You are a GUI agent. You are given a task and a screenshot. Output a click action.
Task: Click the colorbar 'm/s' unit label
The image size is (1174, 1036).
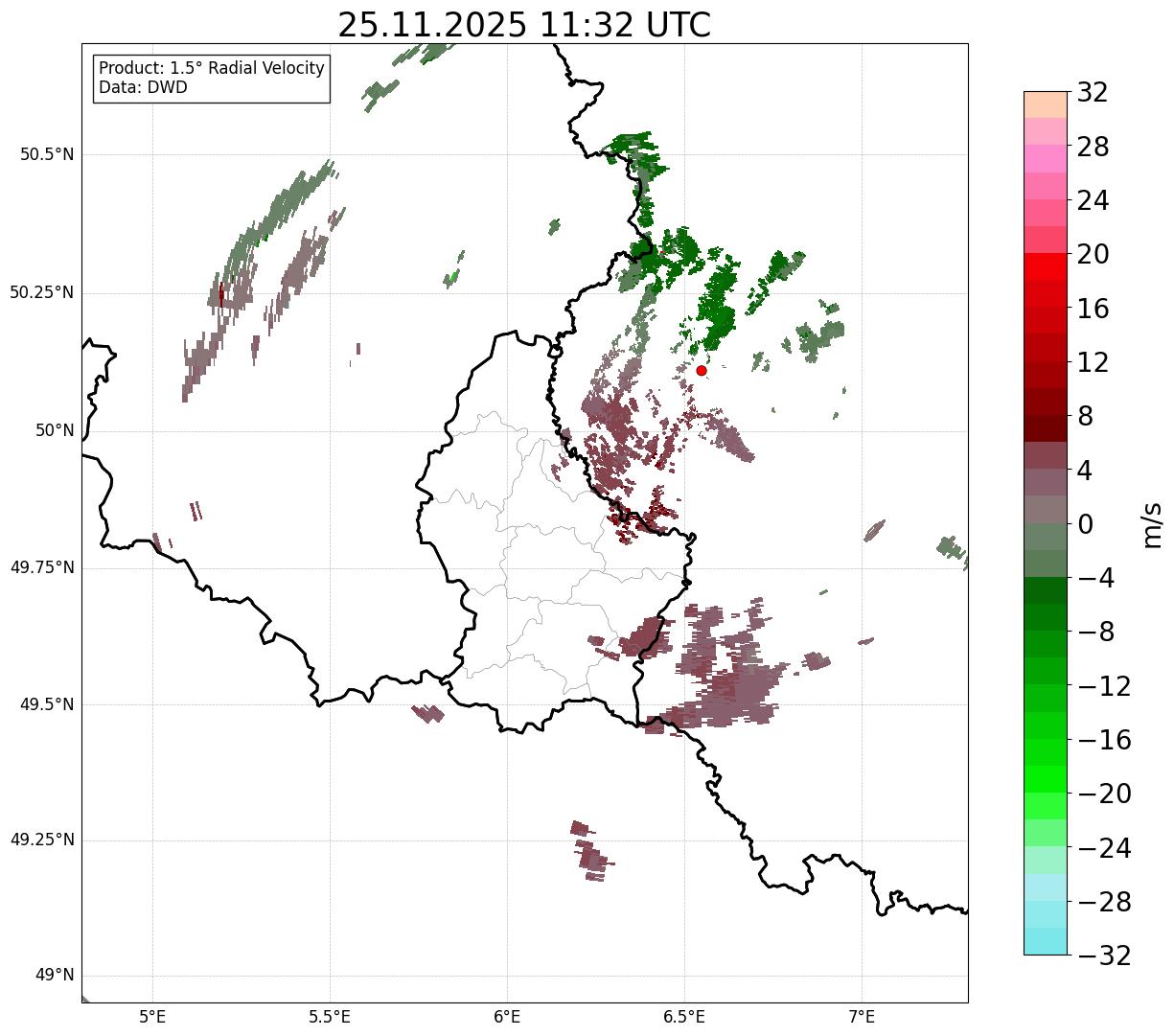1152,523
